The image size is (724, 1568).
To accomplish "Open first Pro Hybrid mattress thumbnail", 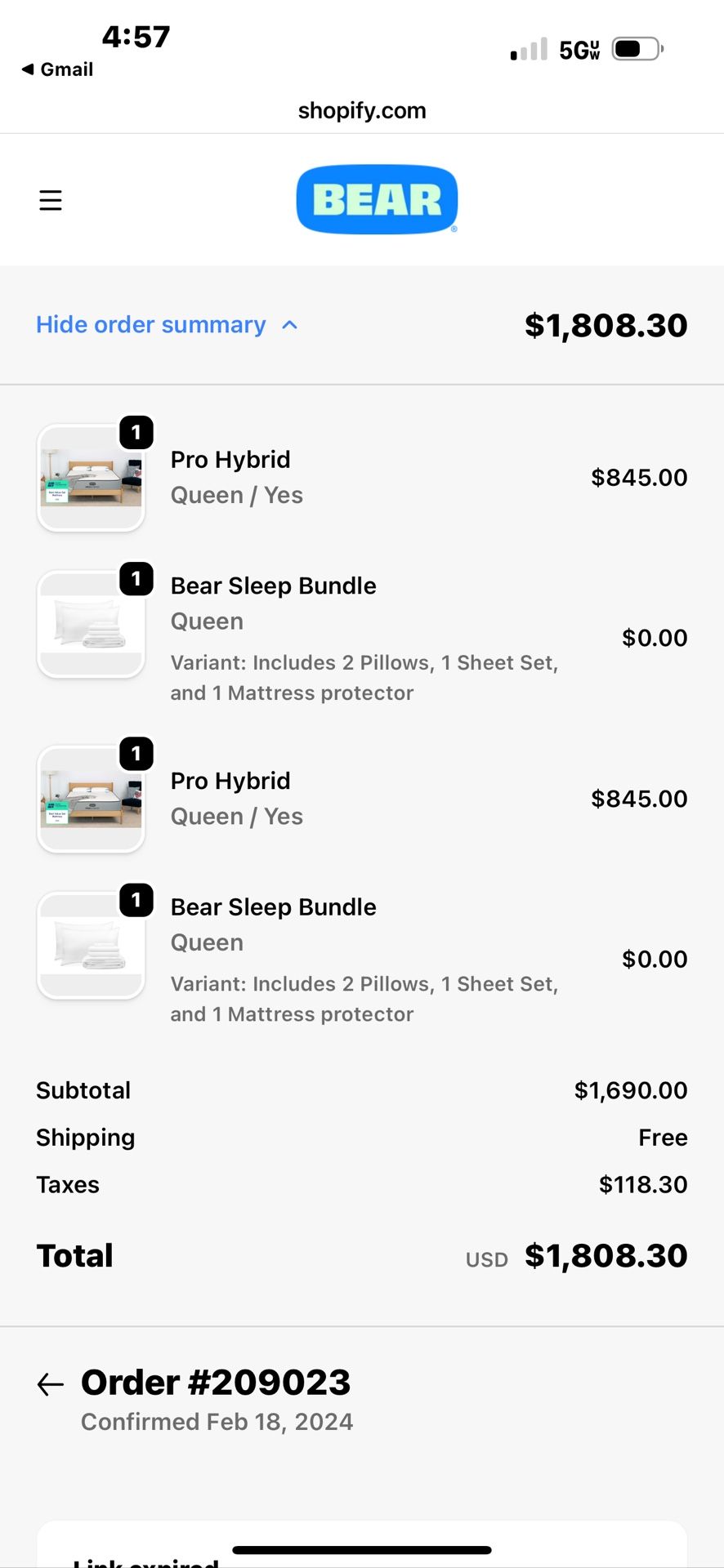I will click(x=91, y=479).
